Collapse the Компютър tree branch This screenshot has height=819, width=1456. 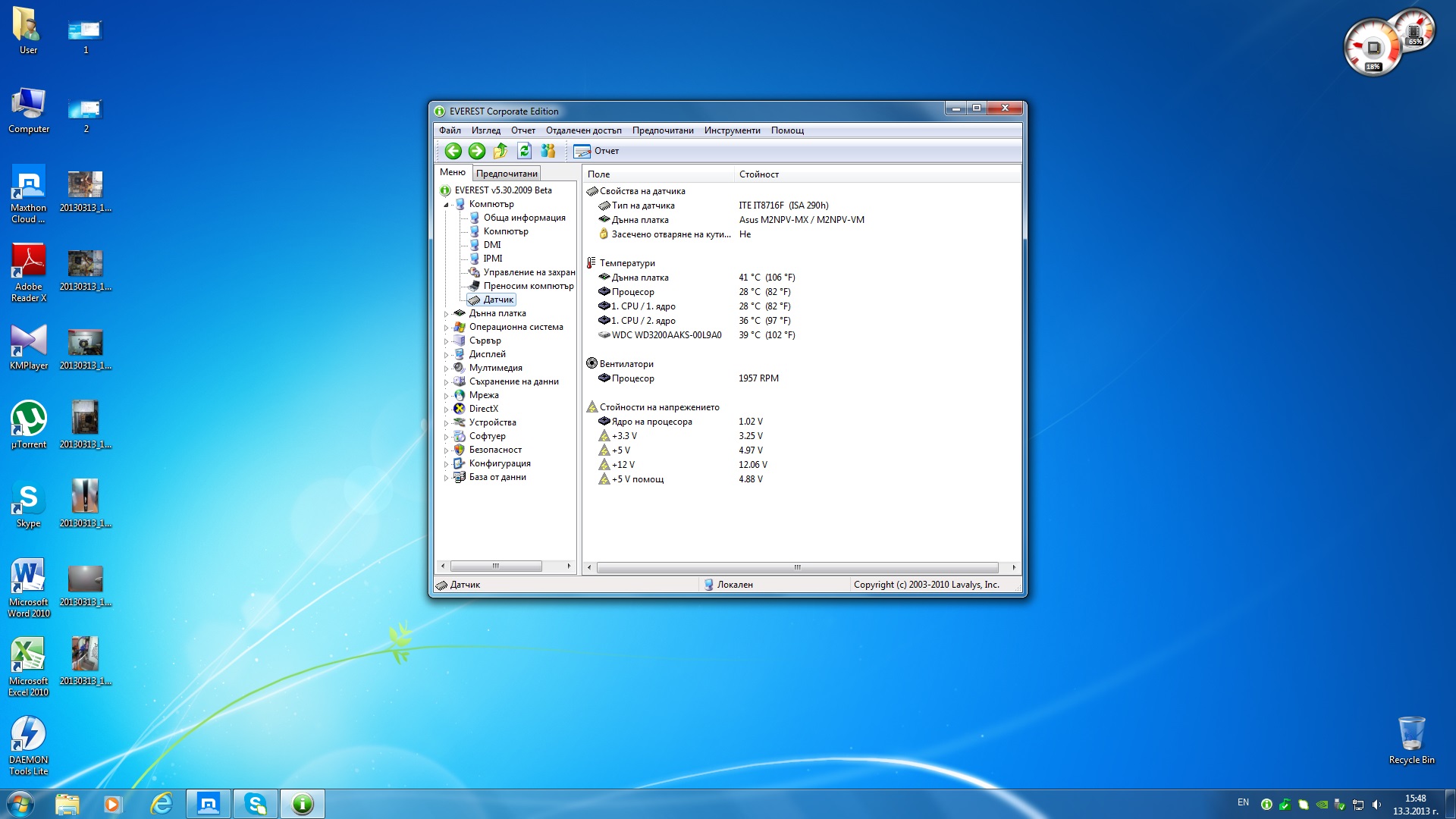click(447, 204)
